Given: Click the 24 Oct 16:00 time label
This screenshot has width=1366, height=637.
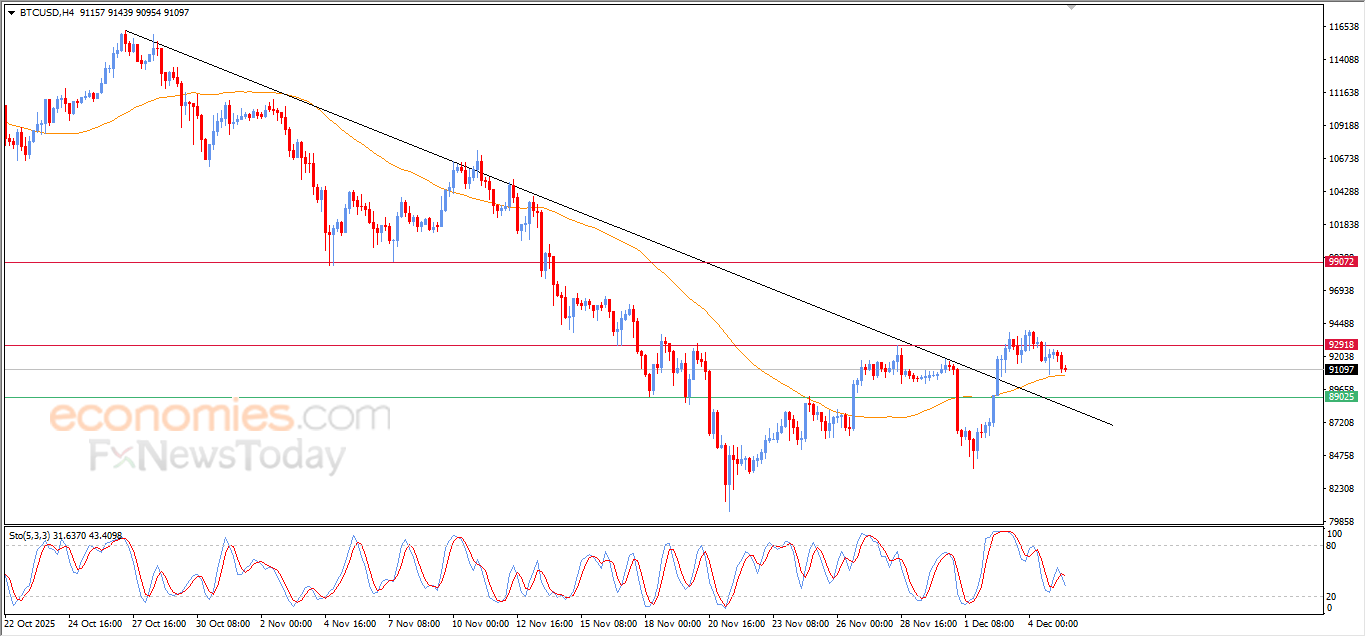Looking at the screenshot, I should point(97,624).
